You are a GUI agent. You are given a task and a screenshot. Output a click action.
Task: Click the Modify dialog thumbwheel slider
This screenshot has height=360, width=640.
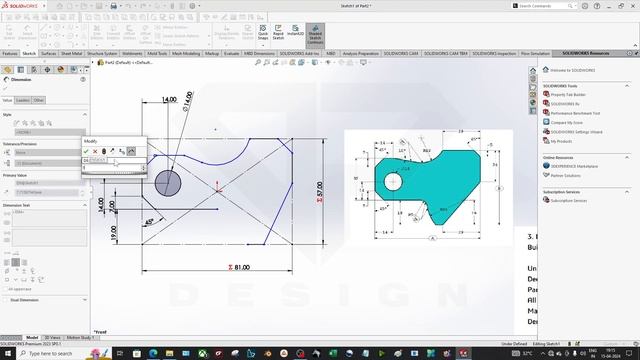click(114, 174)
